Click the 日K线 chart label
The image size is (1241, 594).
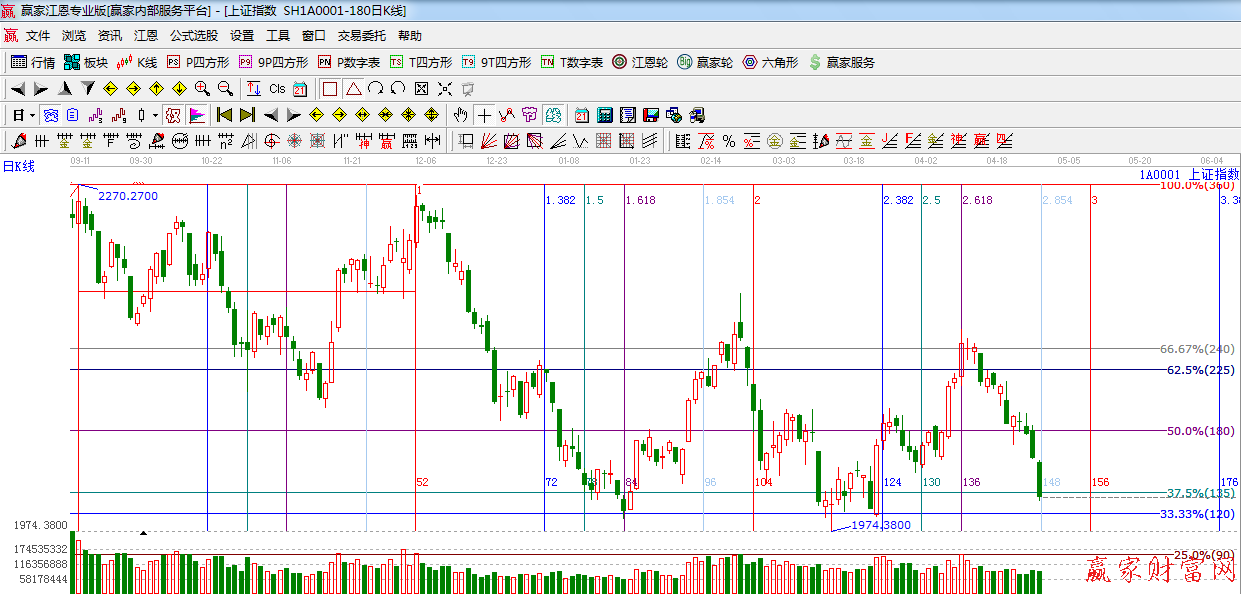[x=18, y=166]
